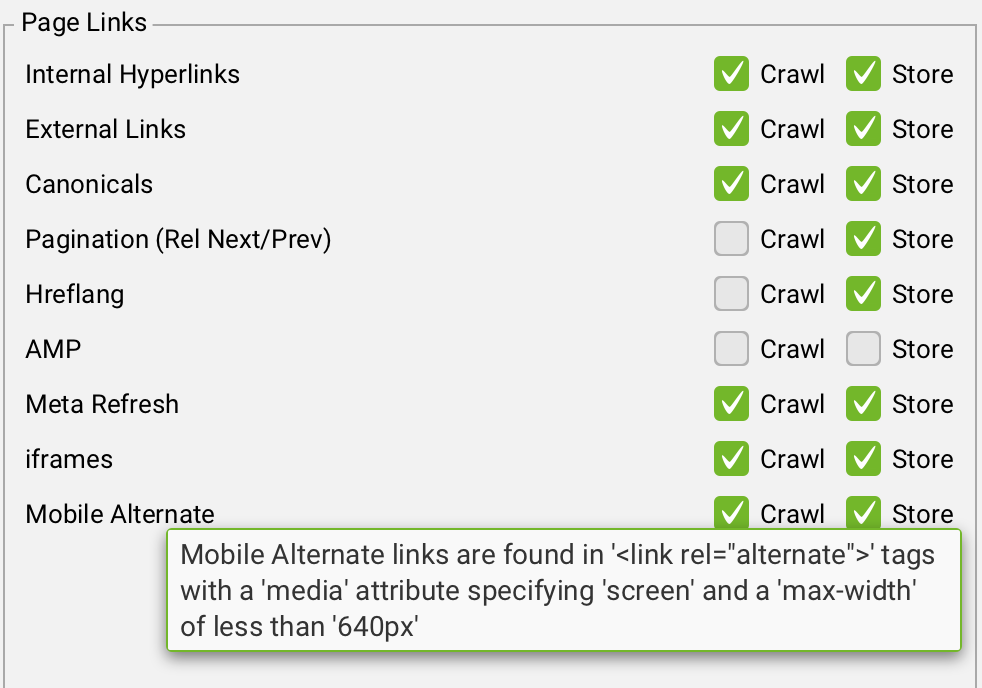
Task: Click the Mobile Alternate tooltip text
Action: pos(562,591)
